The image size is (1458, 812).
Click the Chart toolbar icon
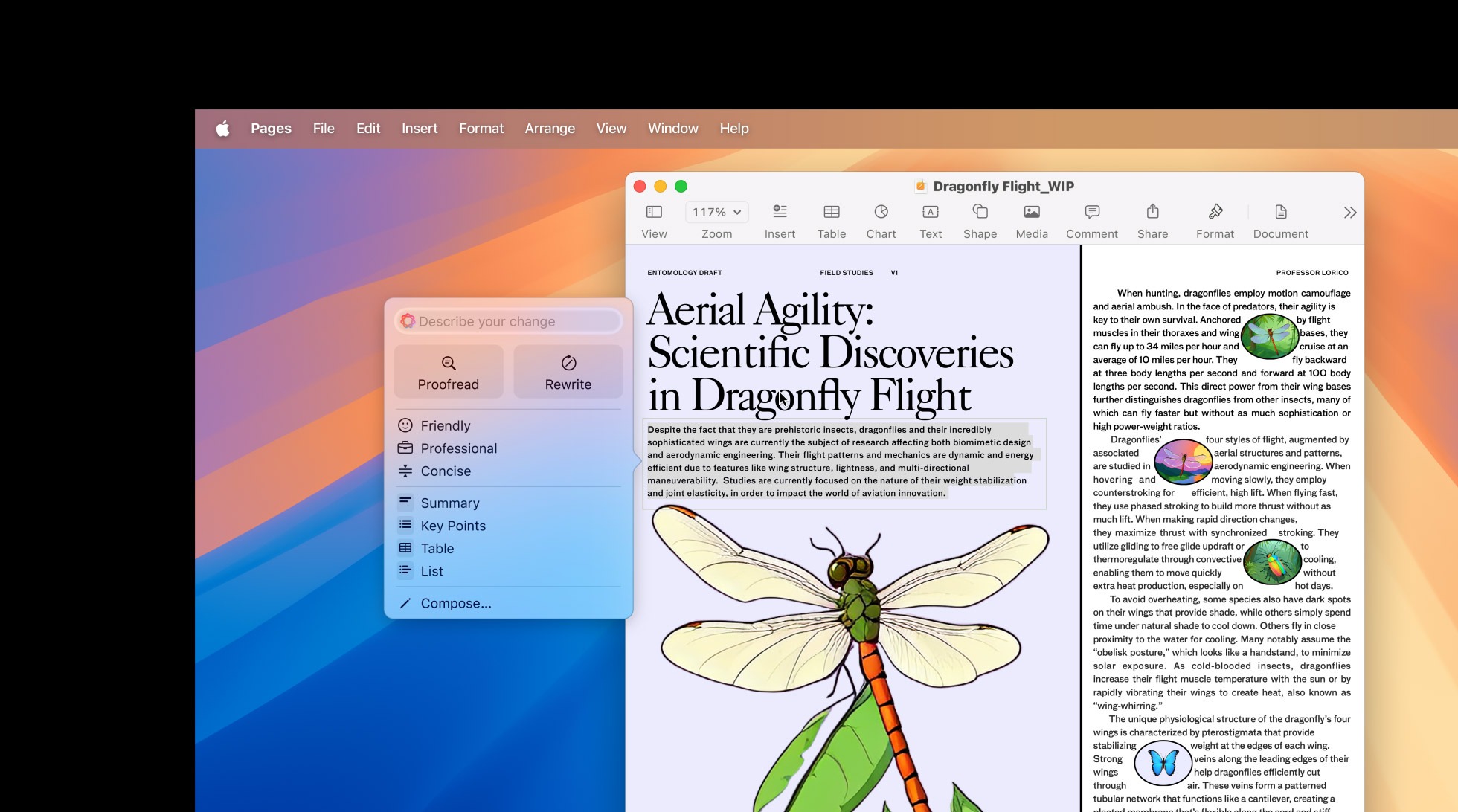coord(881,213)
